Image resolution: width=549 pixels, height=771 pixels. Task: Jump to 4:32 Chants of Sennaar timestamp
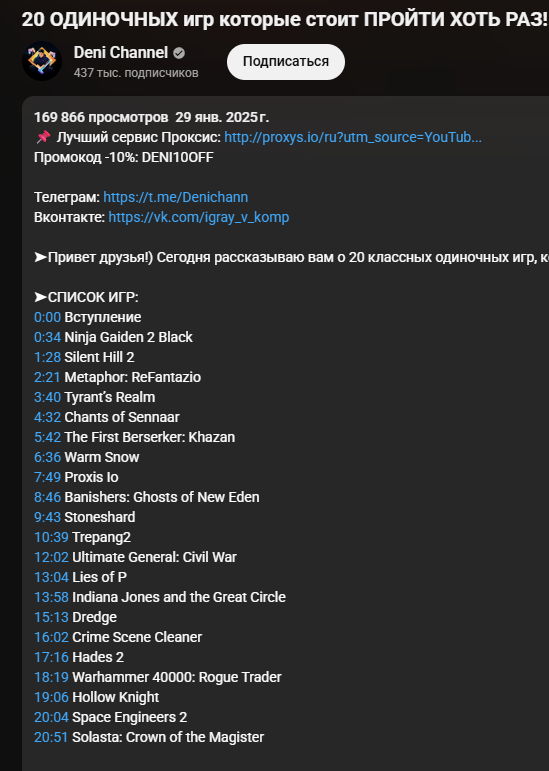point(47,417)
